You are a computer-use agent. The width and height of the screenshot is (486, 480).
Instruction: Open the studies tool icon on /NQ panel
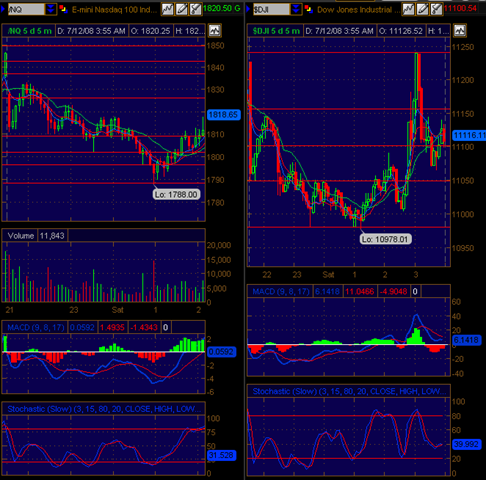pyautogui.click(x=196, y=9)
